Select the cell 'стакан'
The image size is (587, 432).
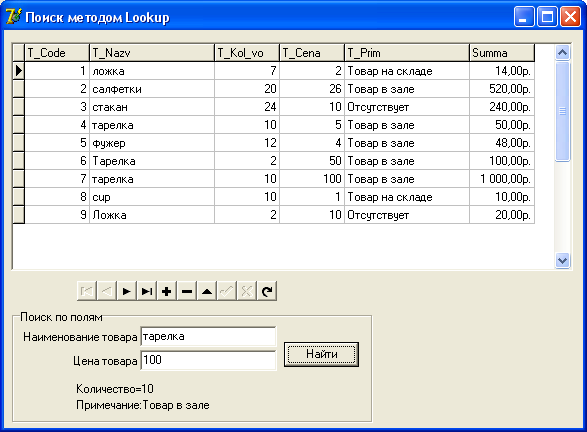pyautogui.click(x=152, y=107)
